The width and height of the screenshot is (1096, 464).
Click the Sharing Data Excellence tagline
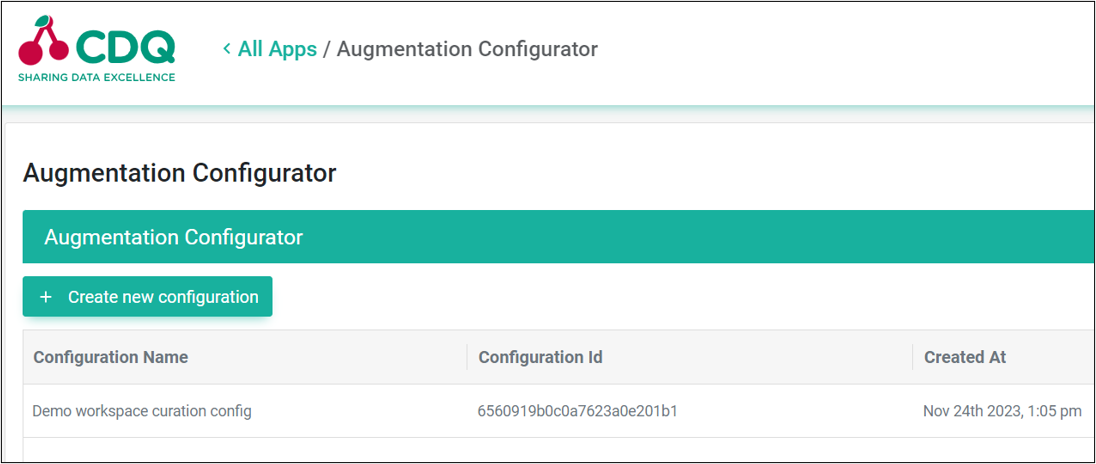click(96, 78)
